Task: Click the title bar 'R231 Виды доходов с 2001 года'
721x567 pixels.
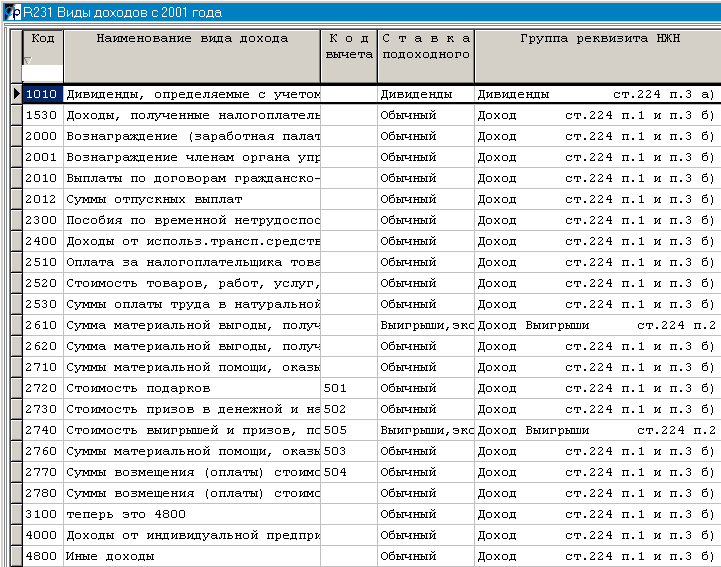Action: tap(122, 12)
